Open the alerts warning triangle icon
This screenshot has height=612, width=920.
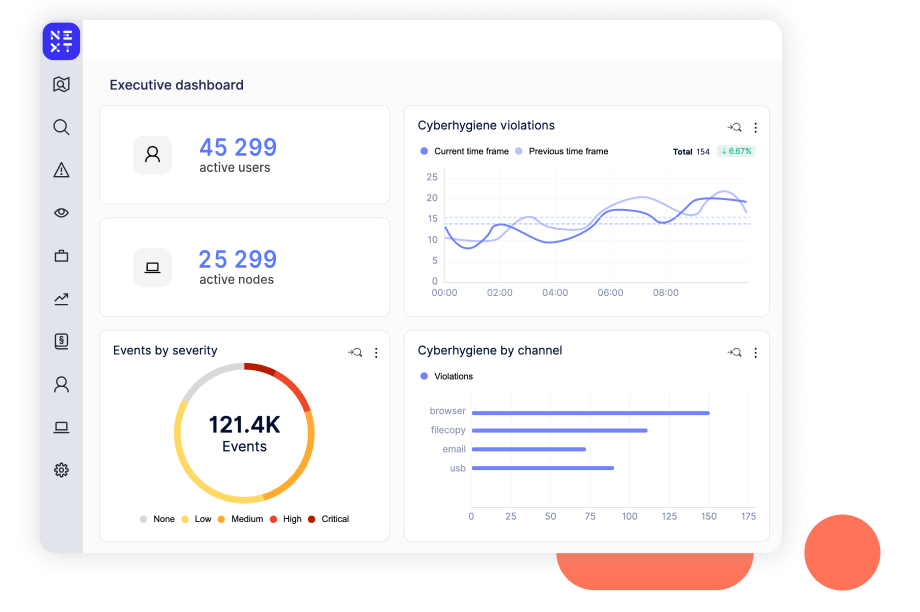[x=61, y=170]
